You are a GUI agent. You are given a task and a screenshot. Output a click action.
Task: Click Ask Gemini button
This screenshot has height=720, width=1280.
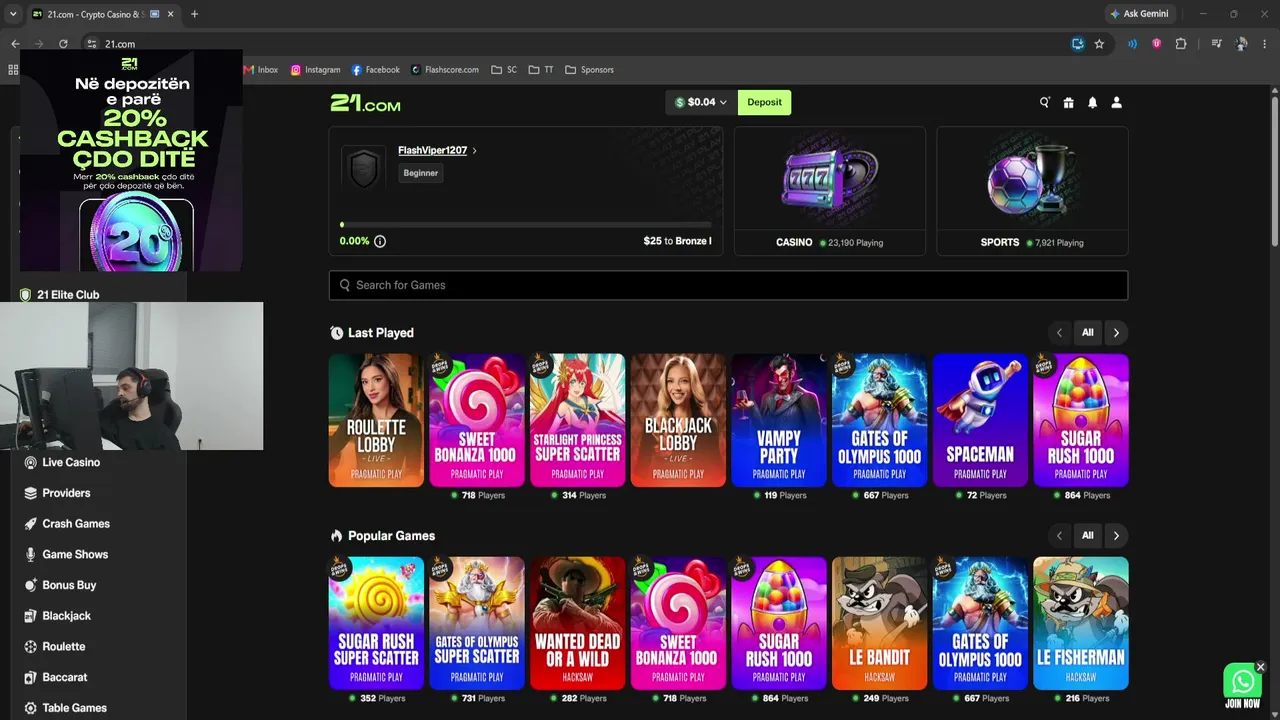[x=1139, y=14]
